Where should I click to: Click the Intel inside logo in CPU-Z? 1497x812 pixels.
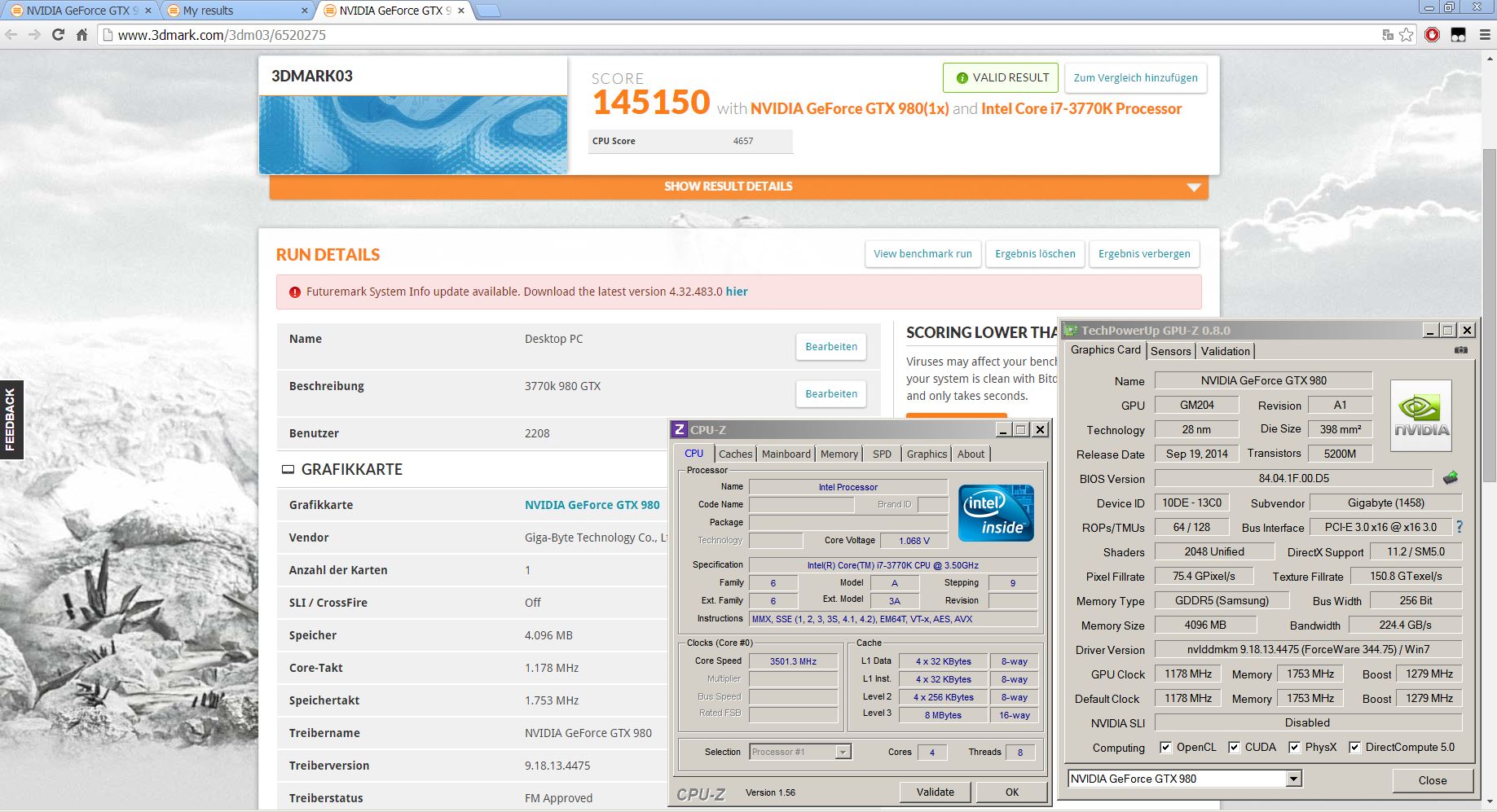(996, 513)
